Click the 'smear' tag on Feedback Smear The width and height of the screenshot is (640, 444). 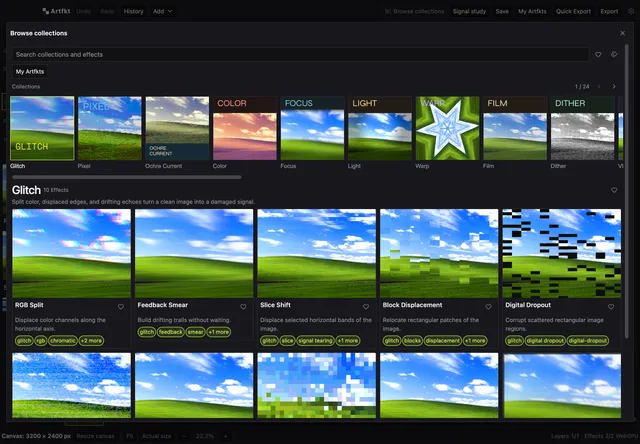pos(196,332)
